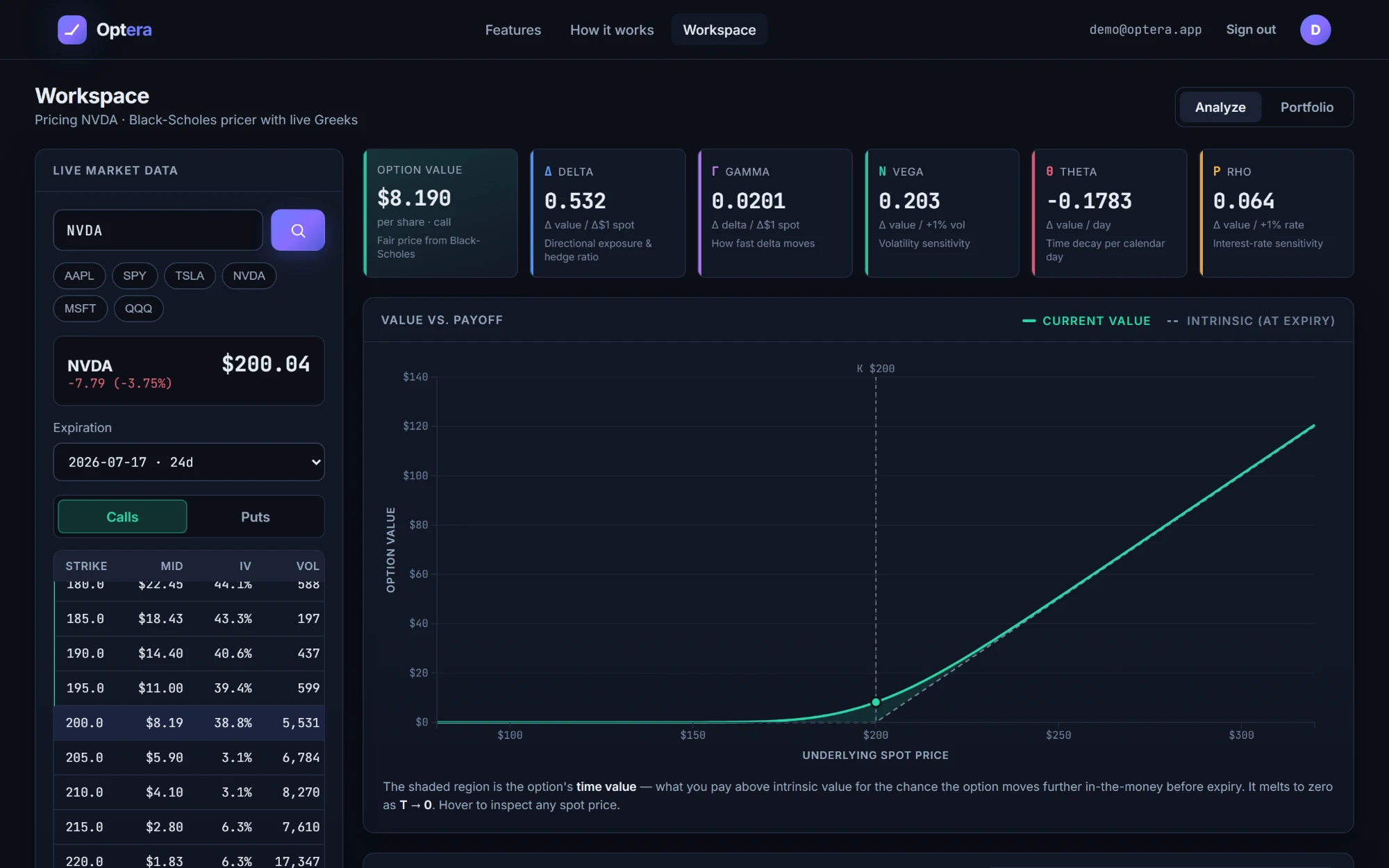
Task: Click the MID column header
Action: (172, 566)
